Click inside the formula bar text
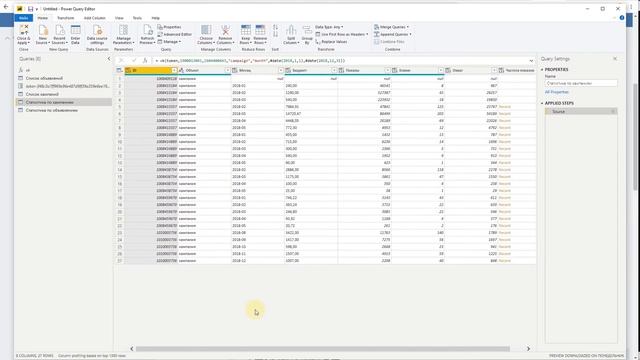The image size is (640, 360). [x=250, y=60]
